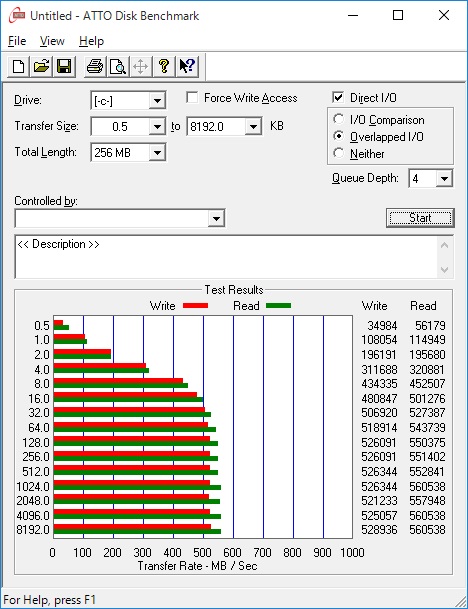This screenshot has height=609, width=468.
Task: Start the benchmark with Start button
Action: (420, 218)
